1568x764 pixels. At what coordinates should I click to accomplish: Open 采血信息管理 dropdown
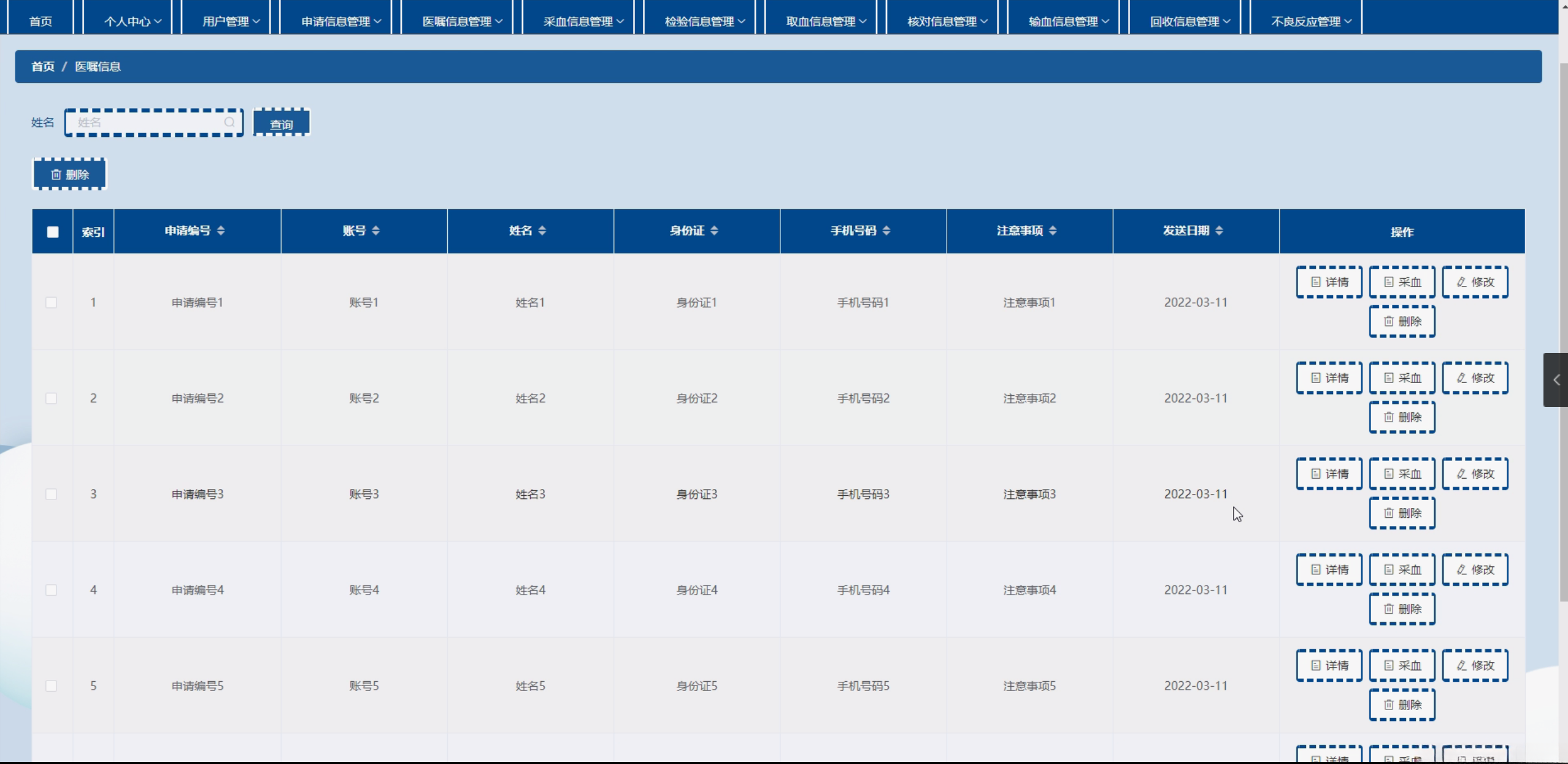pyautogui.click(x=583, y=21)
